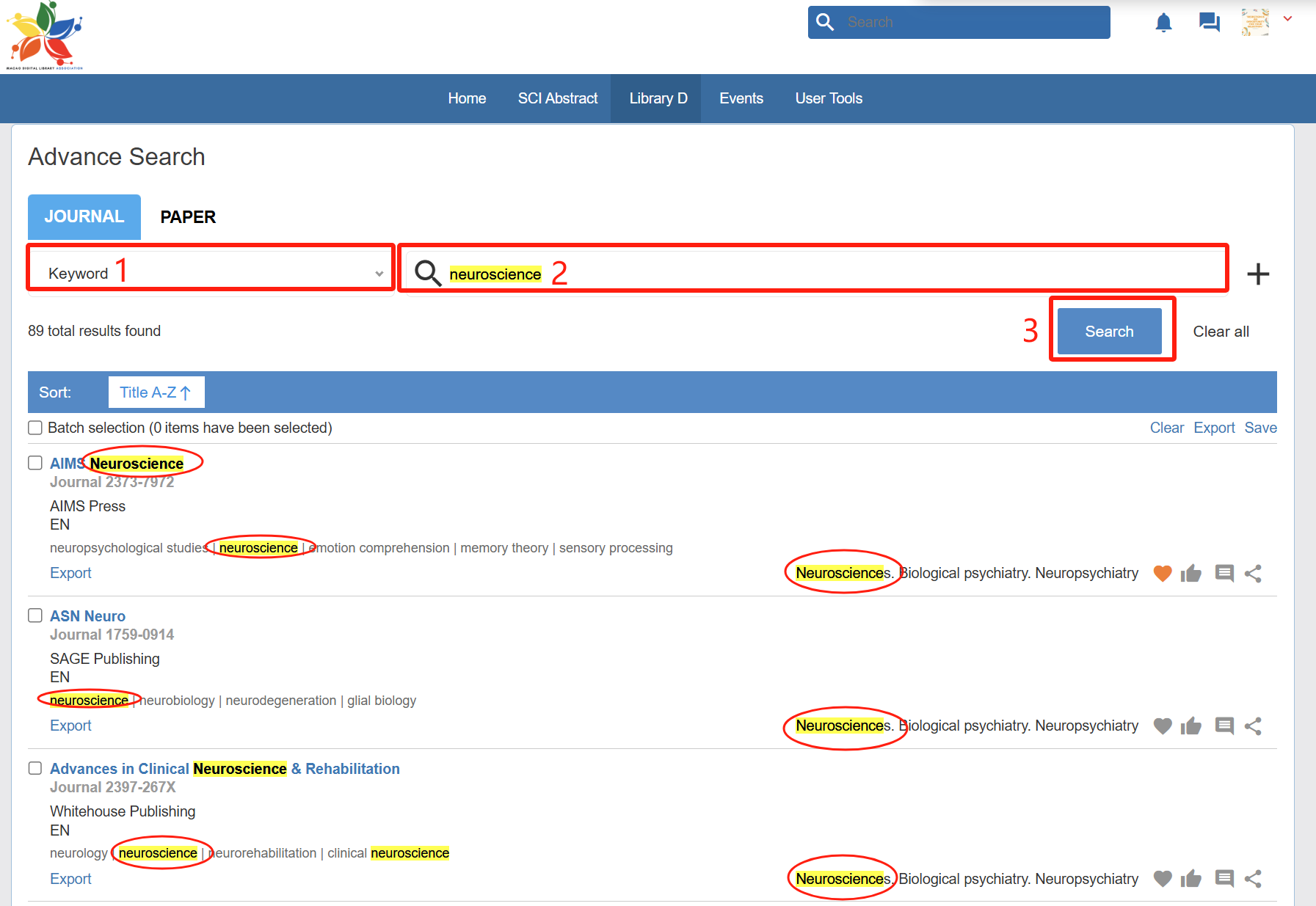Open the messages chat icon in header
Viewport: 1316px width, 906px height.
pos(1209,23)
